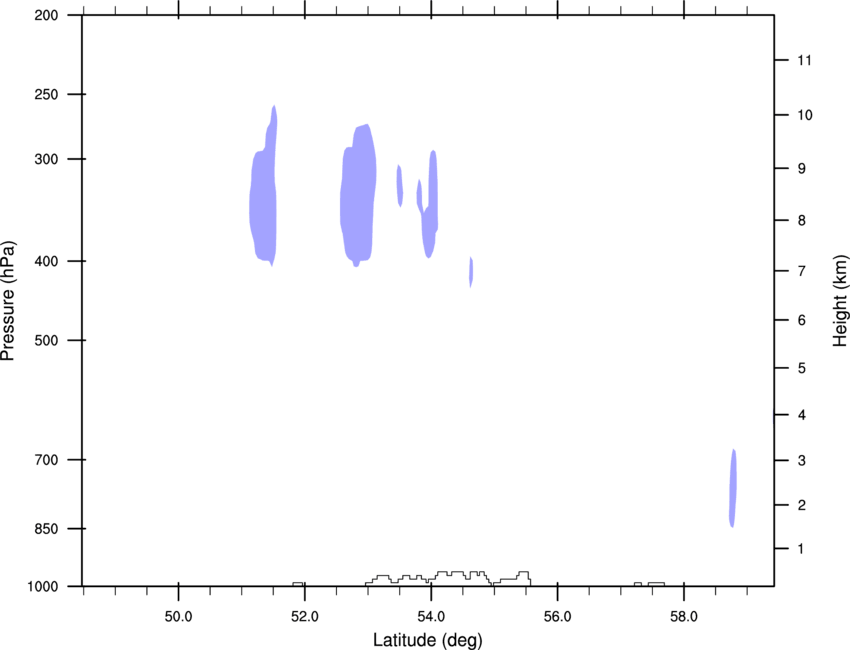Click the 1 km height label
The image size is (850, 650).
[x=802, y=549]
